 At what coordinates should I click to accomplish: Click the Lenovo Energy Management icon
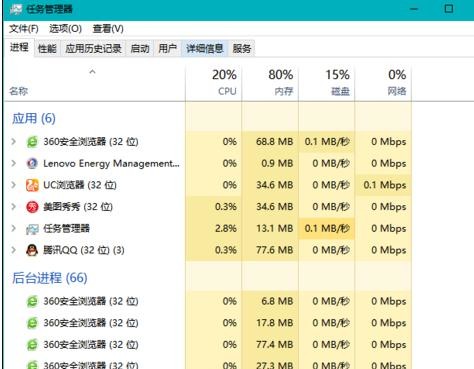32,164
